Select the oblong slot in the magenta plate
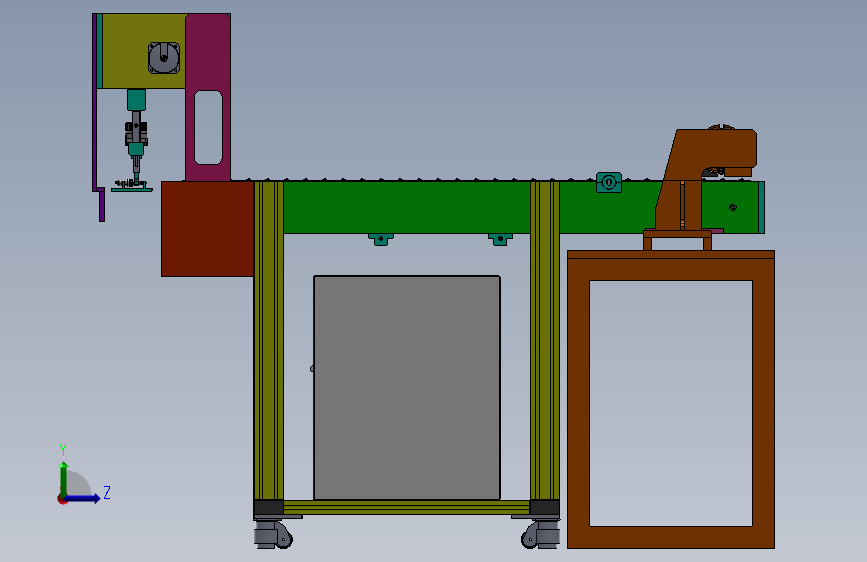867x562 pixels. point(208,128)
